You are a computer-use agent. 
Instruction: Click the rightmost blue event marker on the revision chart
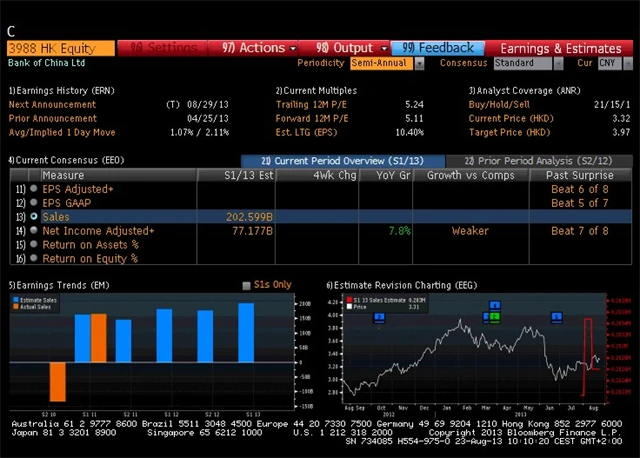pos(557,317)
